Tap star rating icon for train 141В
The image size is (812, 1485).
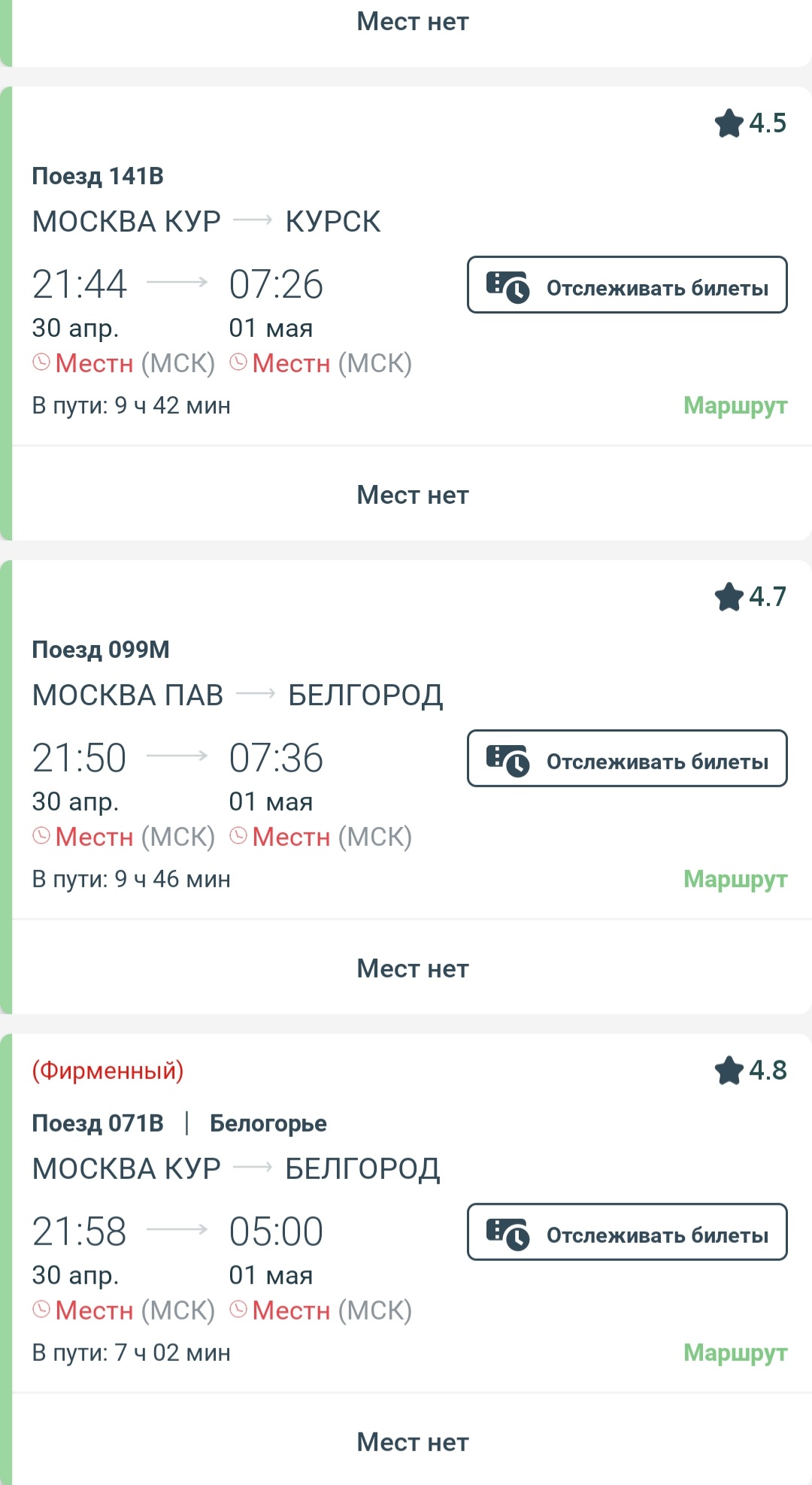(729, 123)
